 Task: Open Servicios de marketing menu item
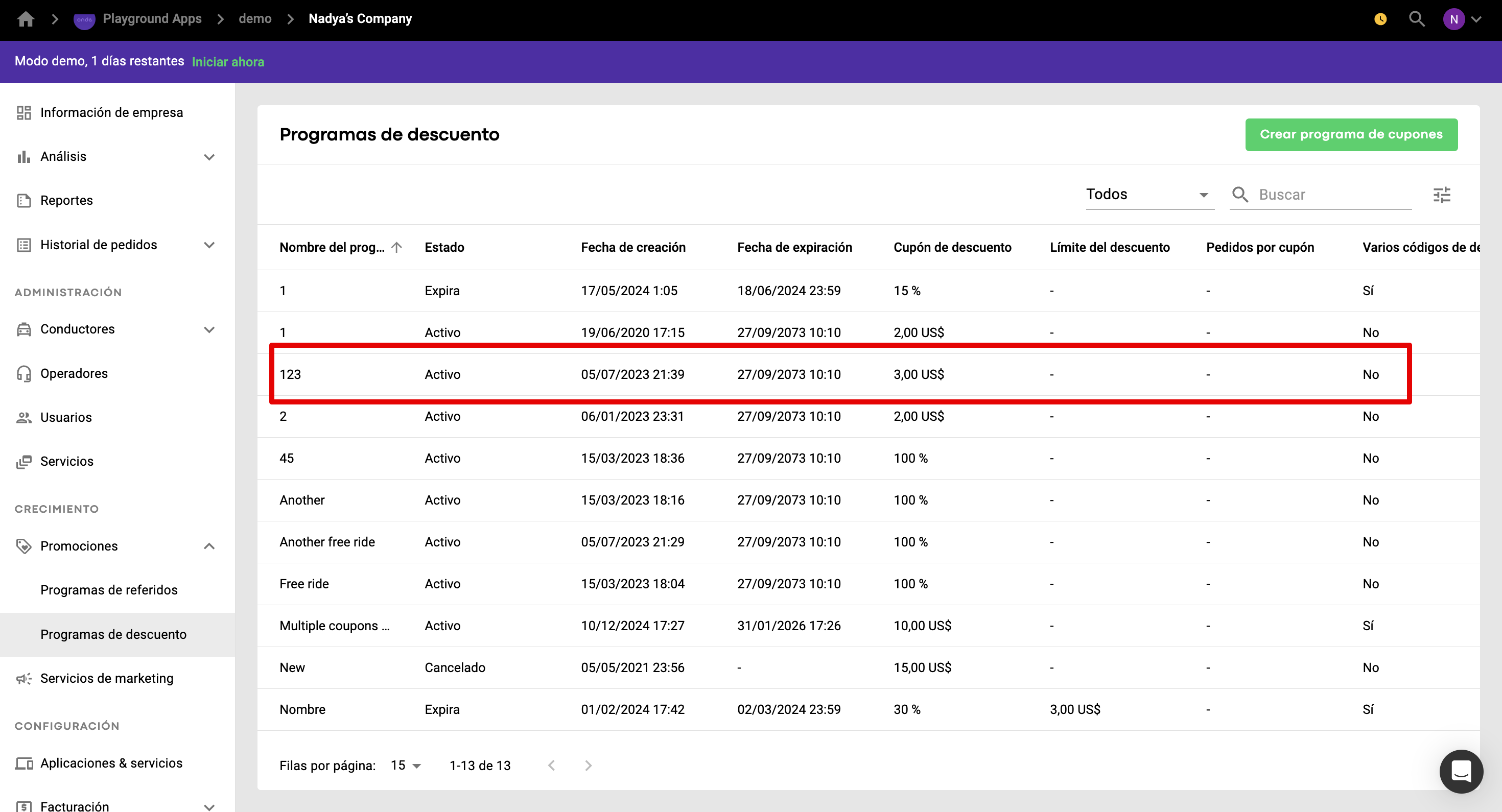(x=107, y=678)
